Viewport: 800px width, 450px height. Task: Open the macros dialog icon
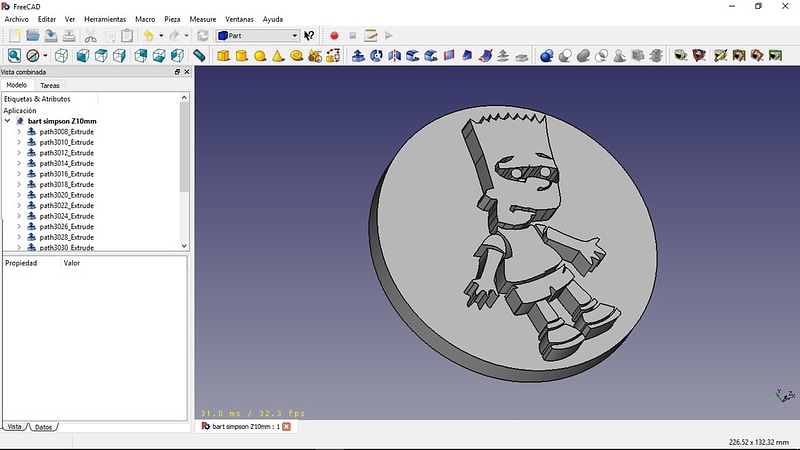pos(371,36)
